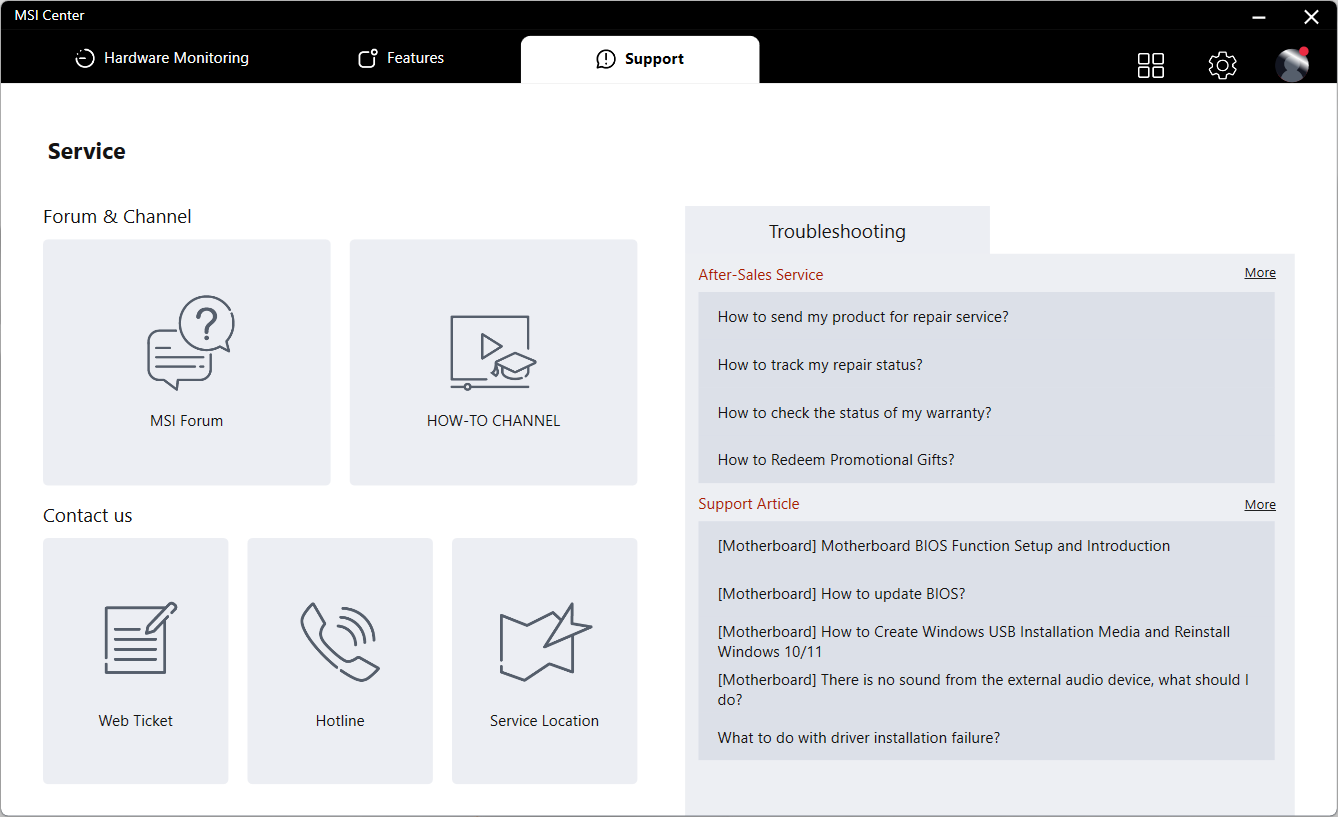
Task: Open Create Windows USB Installation Media article
Action: 974,642
